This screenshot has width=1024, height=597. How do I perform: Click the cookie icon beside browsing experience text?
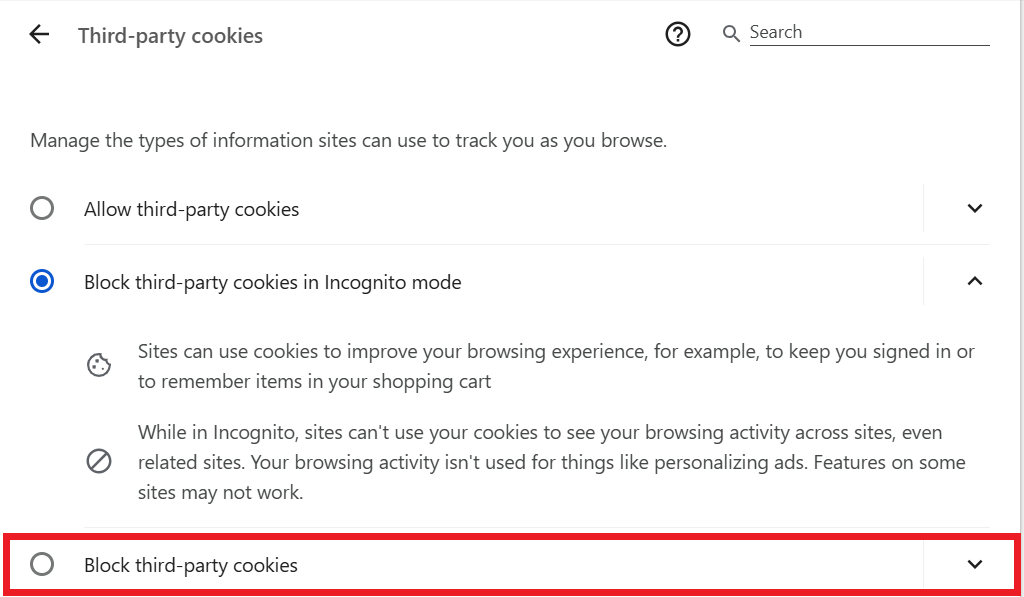pyautogui.click(x=99, y=365)
